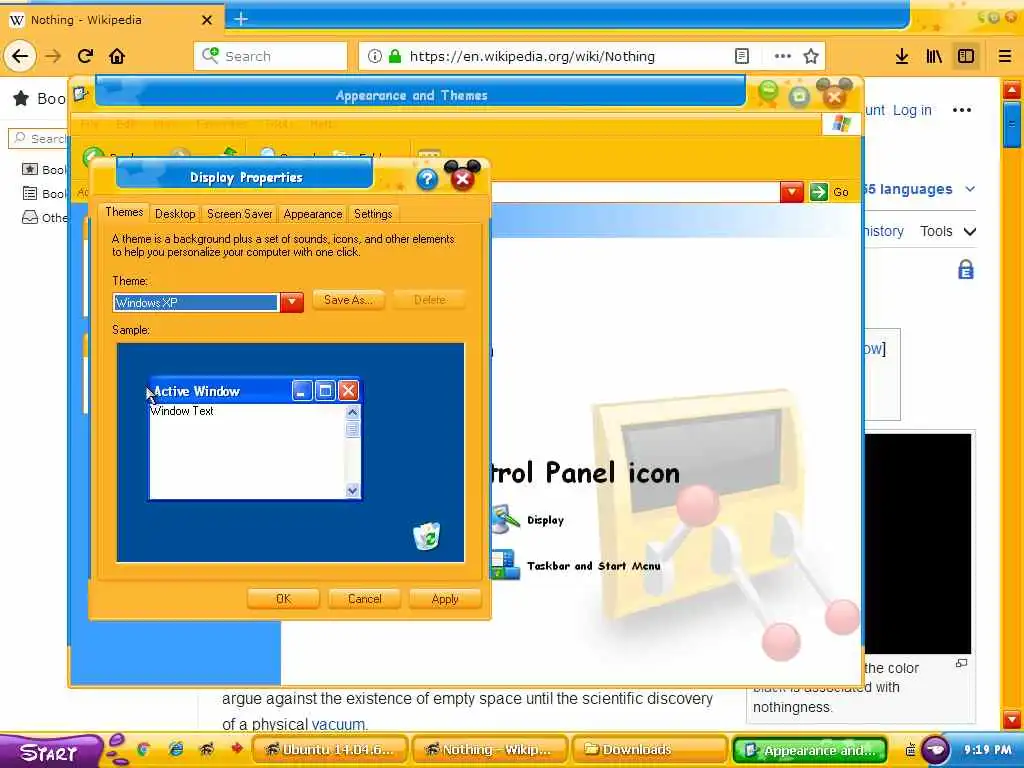Expand Control Panel address bar dropdown
This screenshot has width=1024, height=768.
click(x=792, y=192)
